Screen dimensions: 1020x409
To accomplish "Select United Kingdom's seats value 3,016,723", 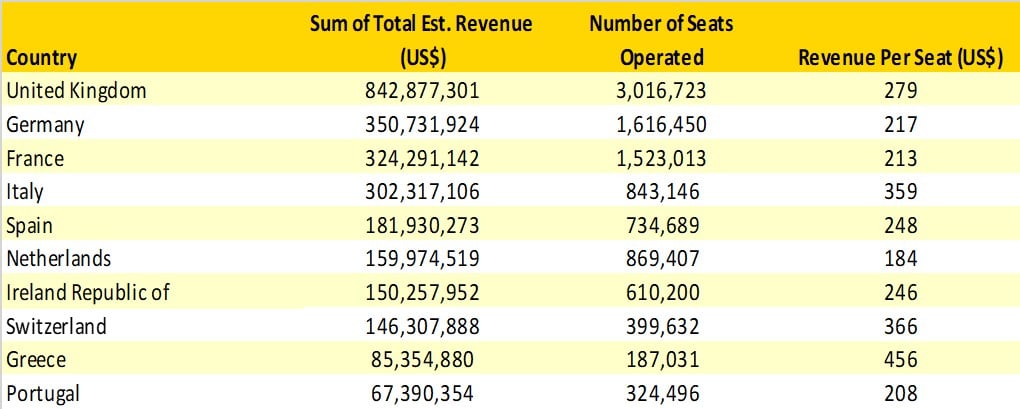I will pos(662,91).
